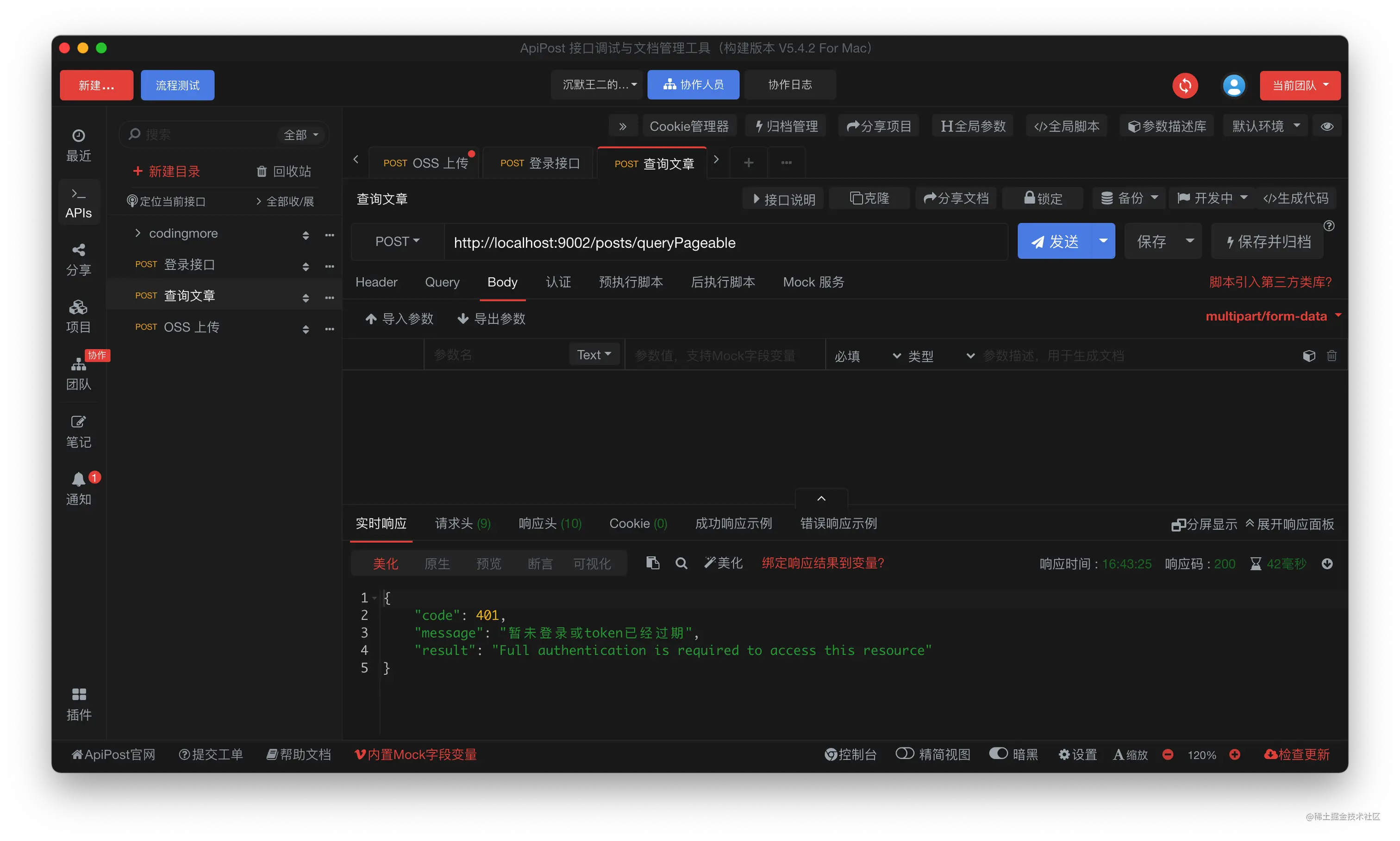This screenshot has height=841, width=1400.
Task: Click the 流程测试 flow test button
Action: 177,85
